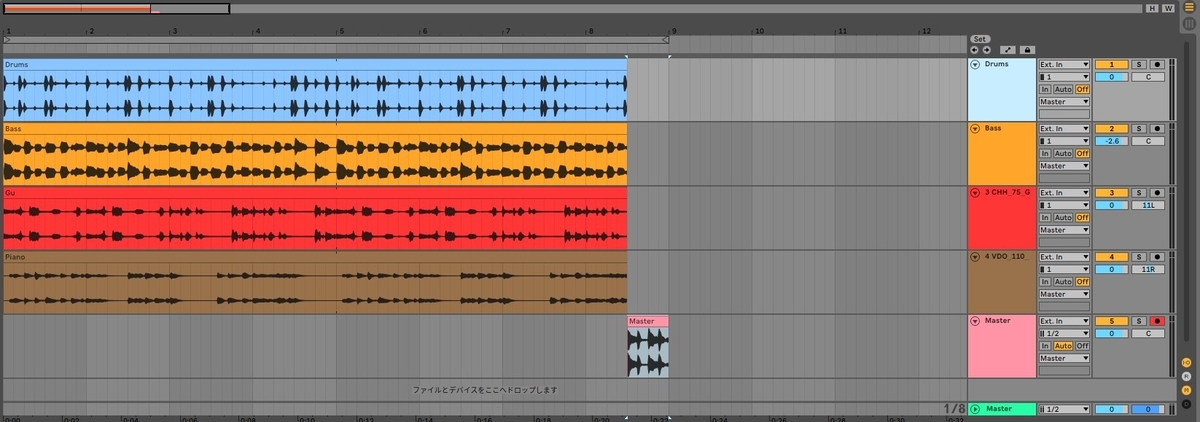Set Drums track monitor to In
Screen dimensions: 1200x422
tap(1045, 89)
